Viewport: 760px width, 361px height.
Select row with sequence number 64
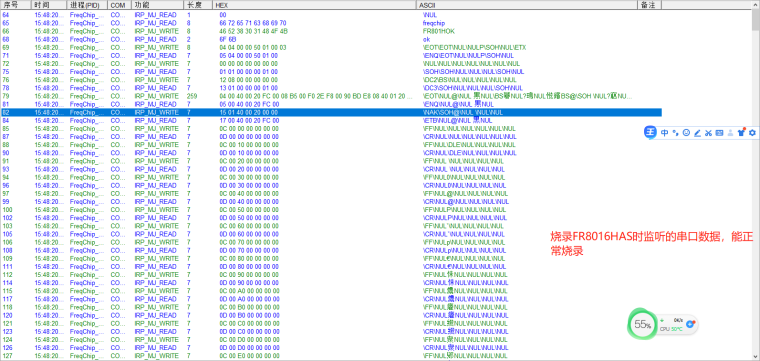(331, 15)
